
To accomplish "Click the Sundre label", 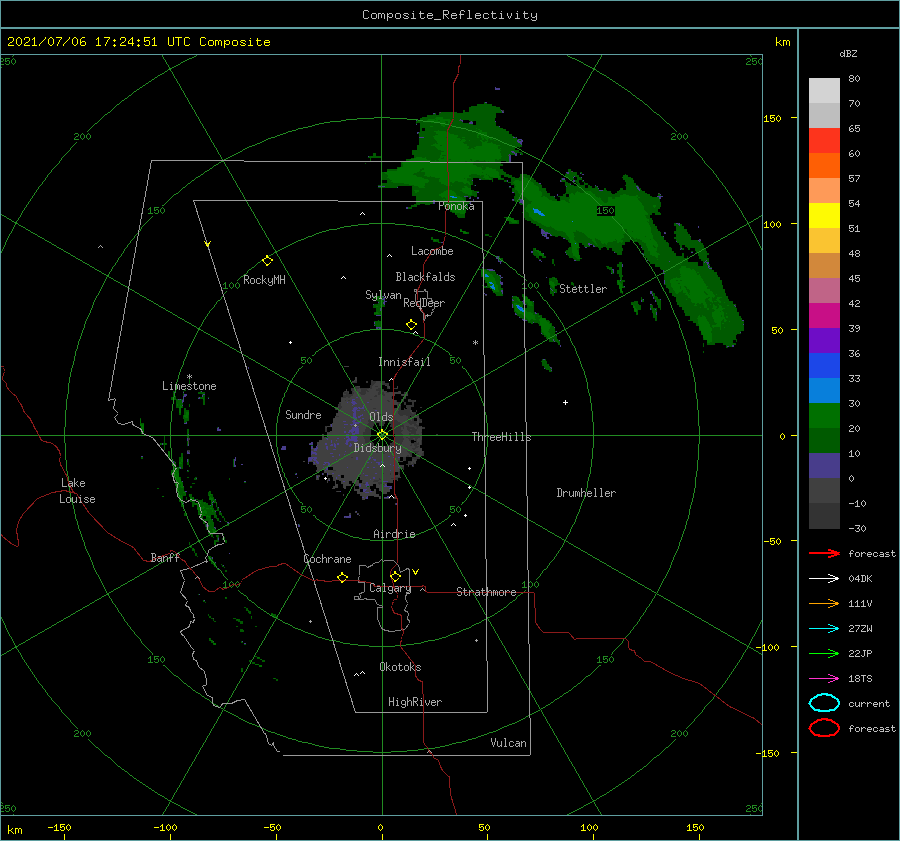I will (x=303, y=414).
